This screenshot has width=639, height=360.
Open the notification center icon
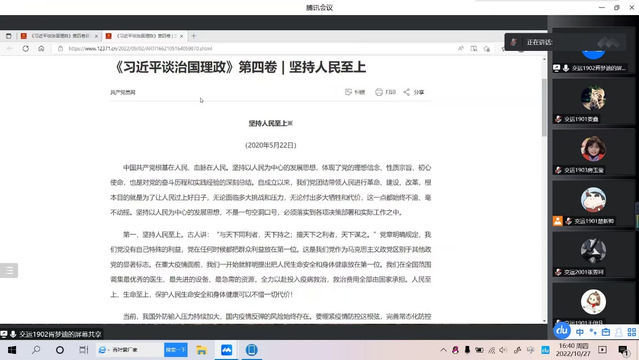[623, 350]
